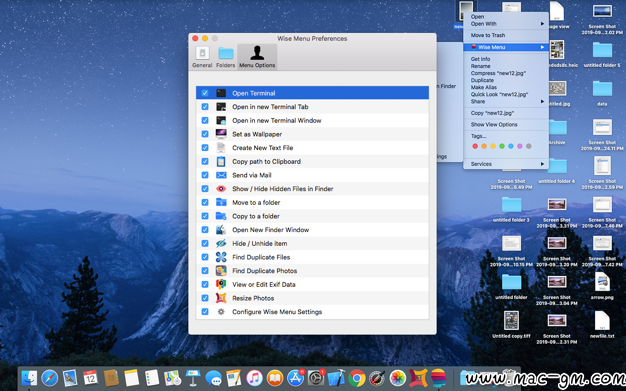This screenshot has height=391, width=626.
Task: Select Duplicate in the context menu
Action: [x=482, y=80]
